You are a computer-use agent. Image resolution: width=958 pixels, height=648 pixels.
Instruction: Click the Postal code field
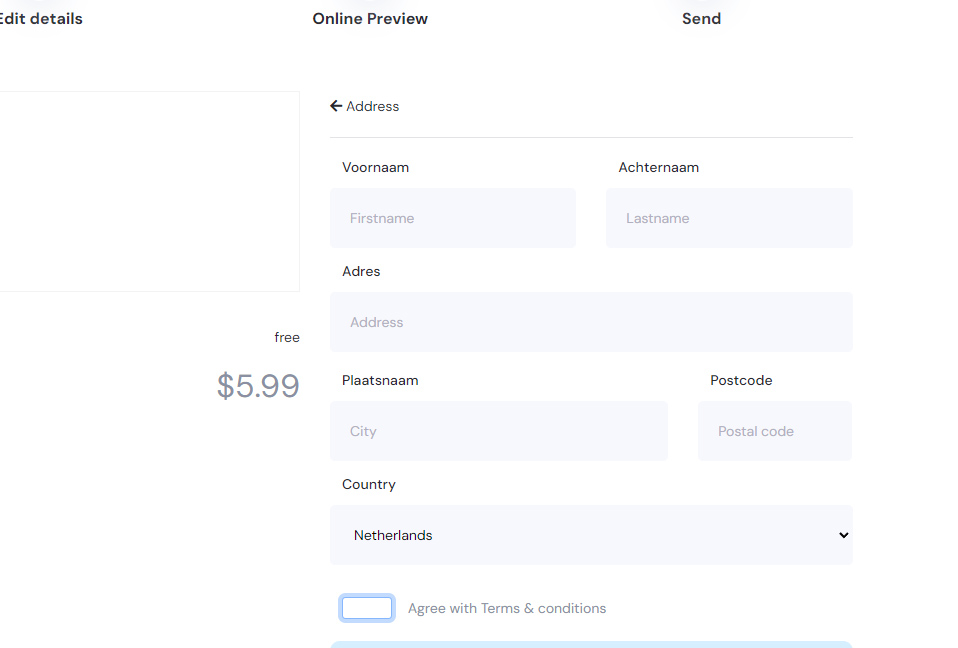pos(775,431)
